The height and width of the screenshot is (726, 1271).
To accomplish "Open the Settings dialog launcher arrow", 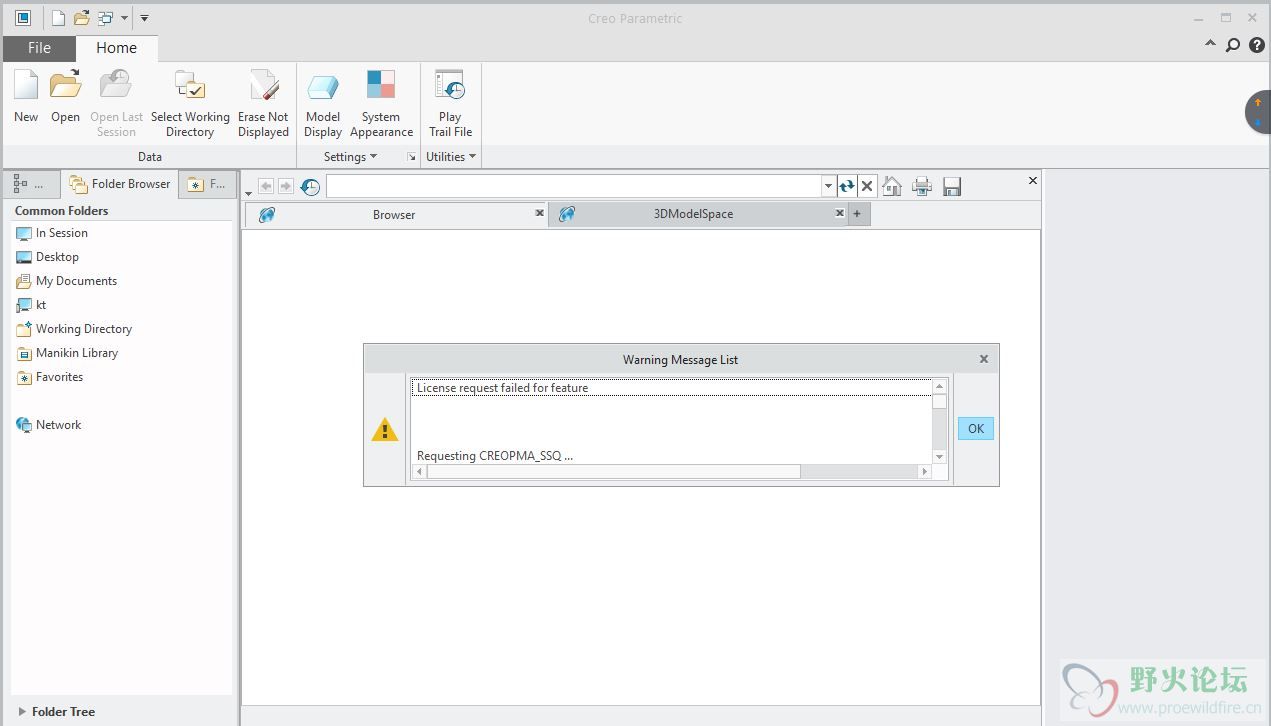I will [x=411, y=157].
